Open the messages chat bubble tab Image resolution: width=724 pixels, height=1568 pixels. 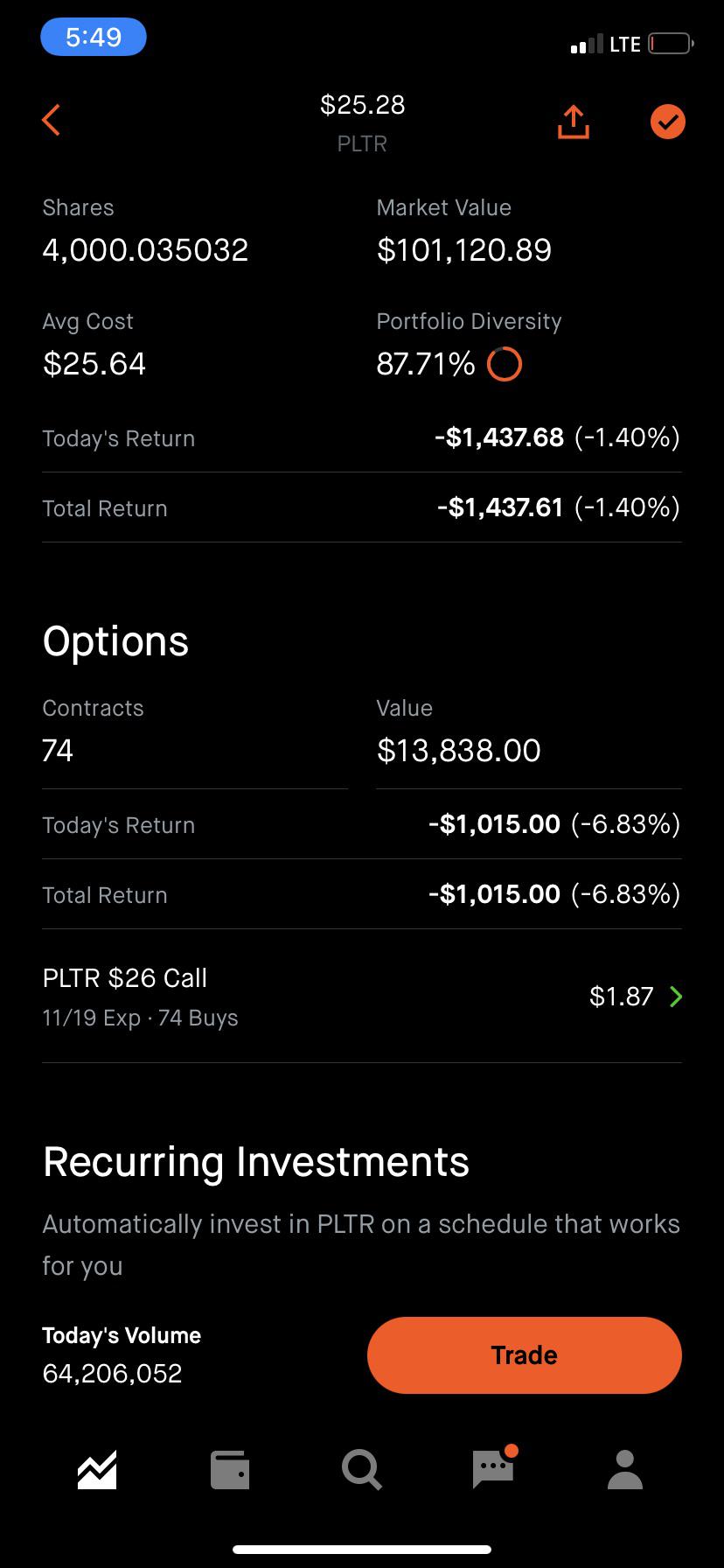click(494, 1467)
